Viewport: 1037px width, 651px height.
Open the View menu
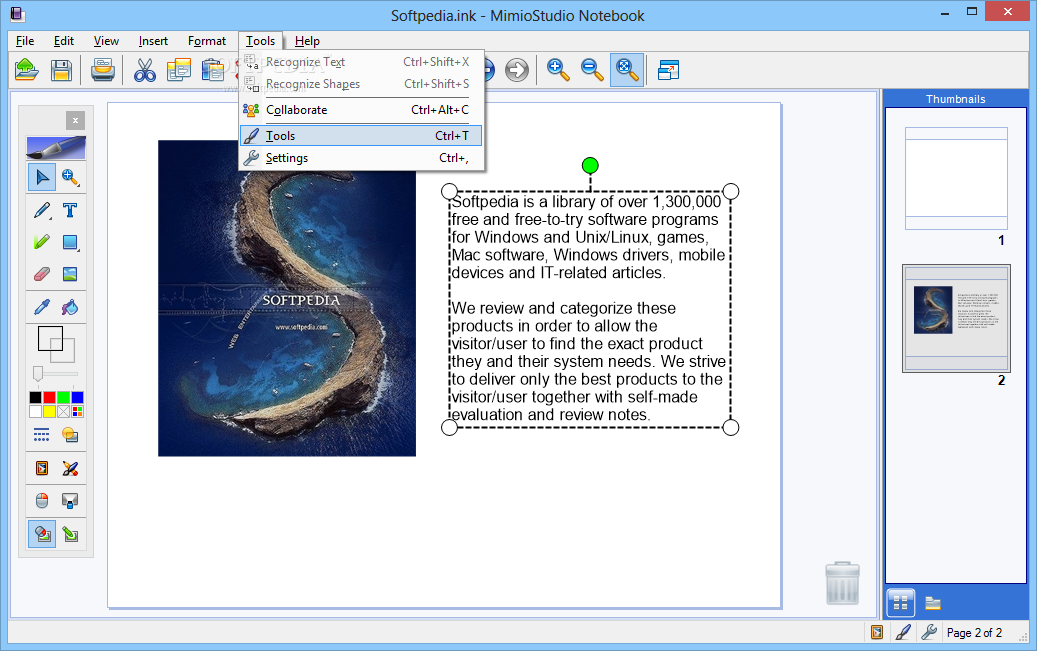106,41
